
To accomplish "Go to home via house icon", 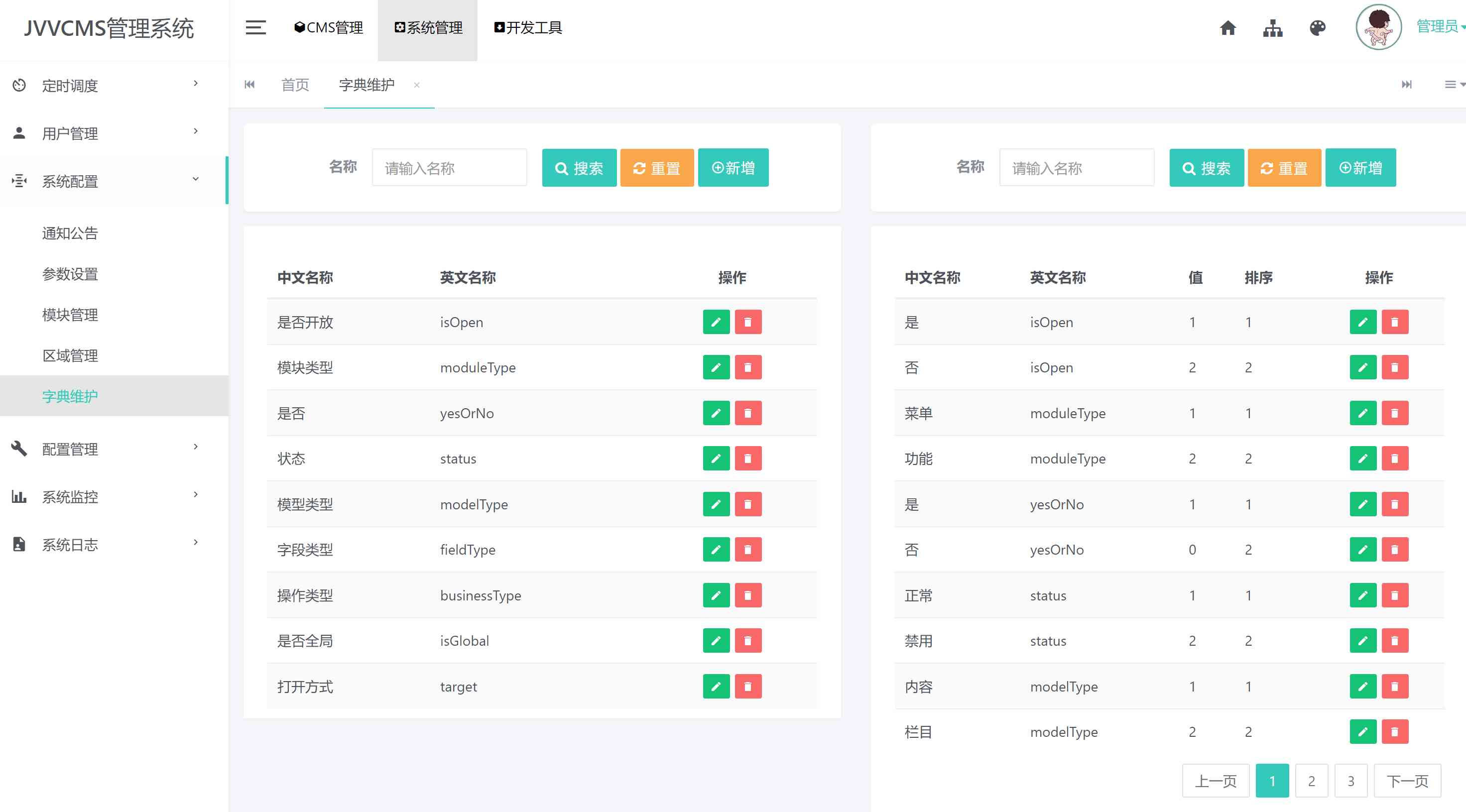I will coord(1227,27).
